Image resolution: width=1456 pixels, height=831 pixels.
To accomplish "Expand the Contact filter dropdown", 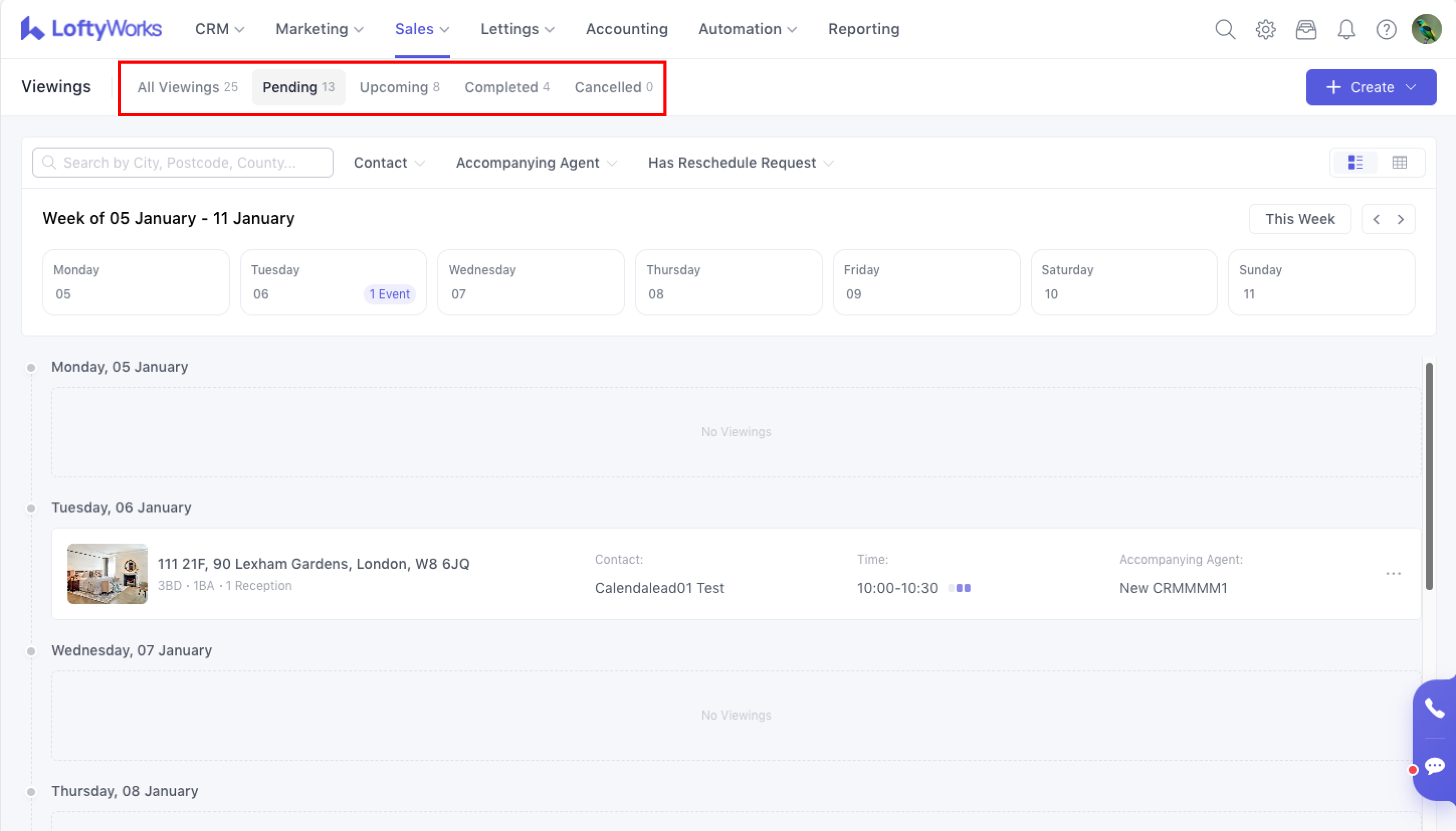I will coord(389,163).
